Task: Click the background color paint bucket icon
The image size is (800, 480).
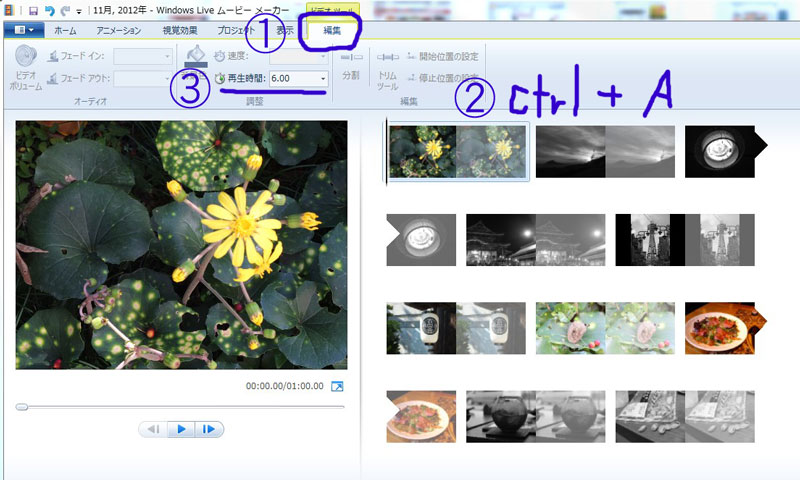Action: click(197, 56)
